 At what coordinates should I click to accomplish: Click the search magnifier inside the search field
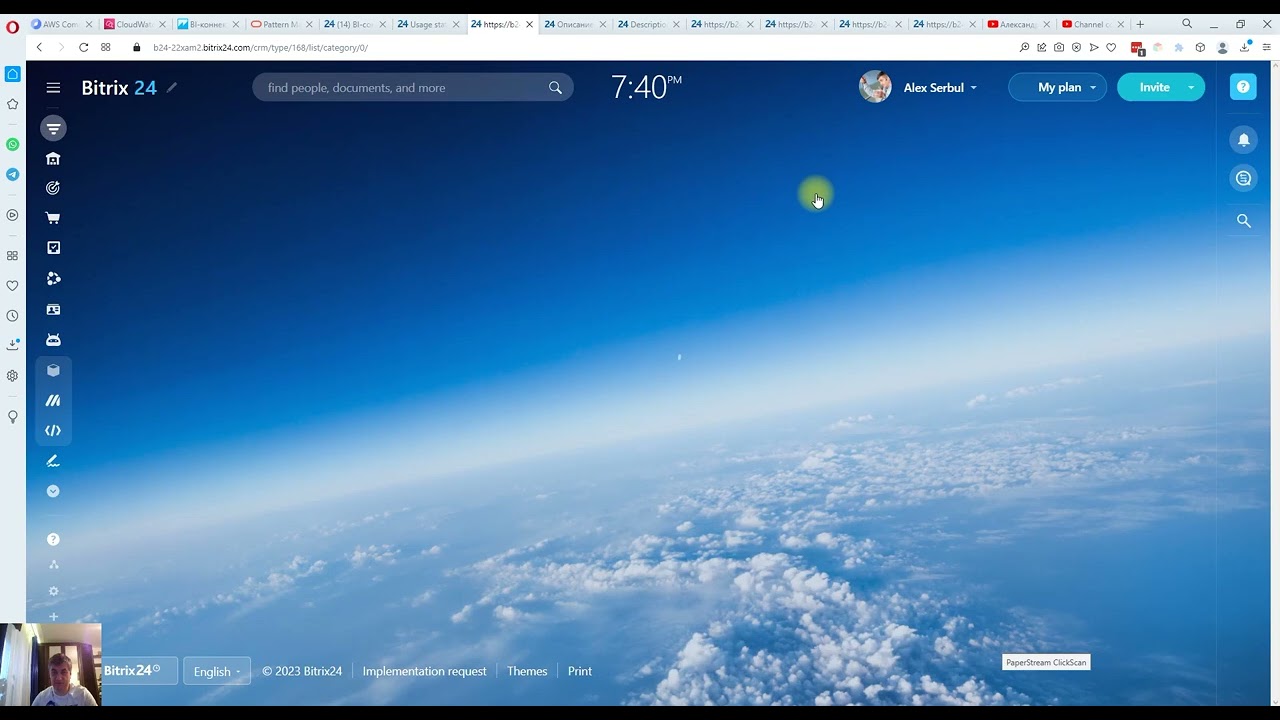pos(555,88)
